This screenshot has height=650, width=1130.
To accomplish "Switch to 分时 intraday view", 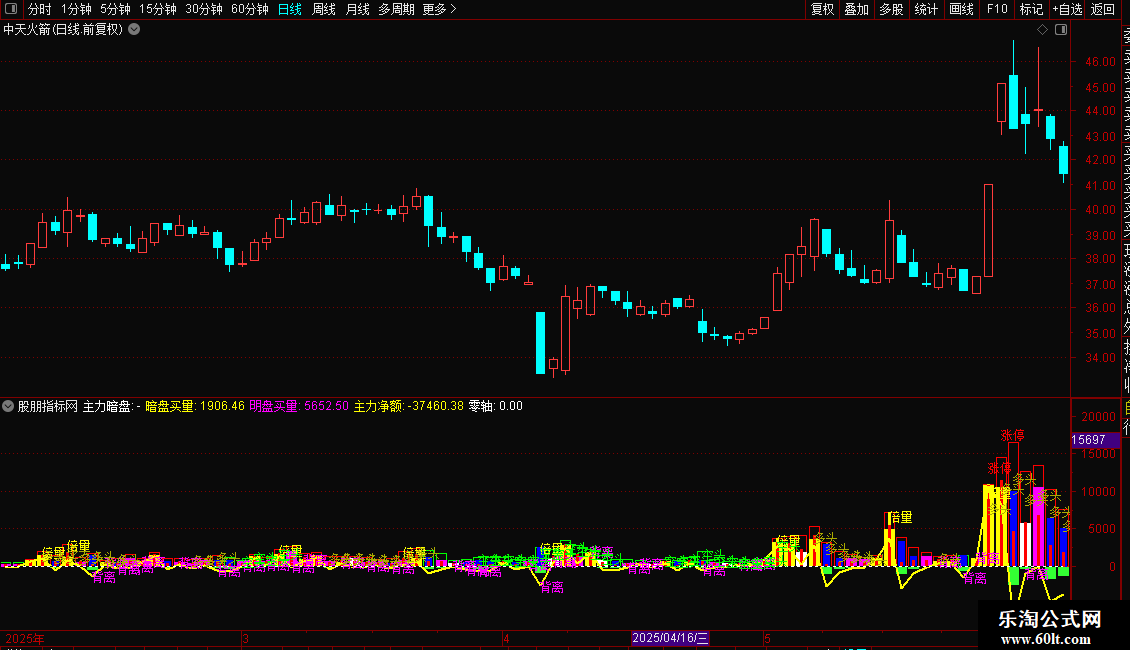I will 40,9.
